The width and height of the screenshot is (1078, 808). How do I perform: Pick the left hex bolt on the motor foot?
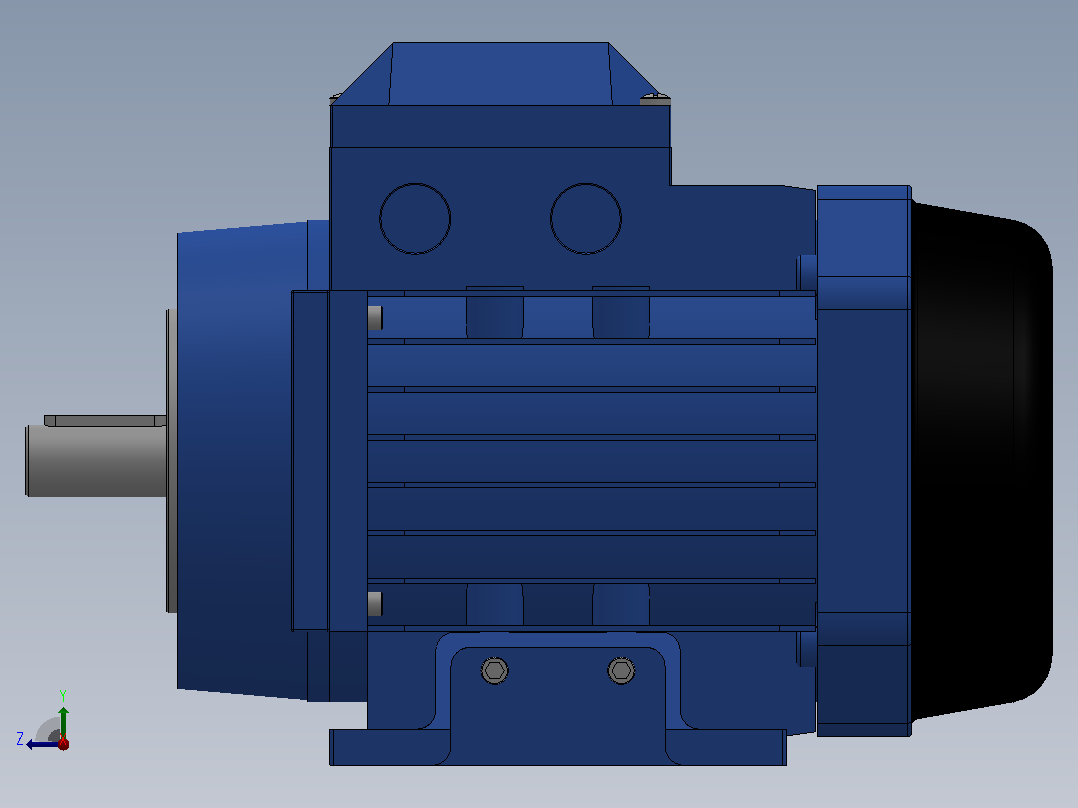495,670
